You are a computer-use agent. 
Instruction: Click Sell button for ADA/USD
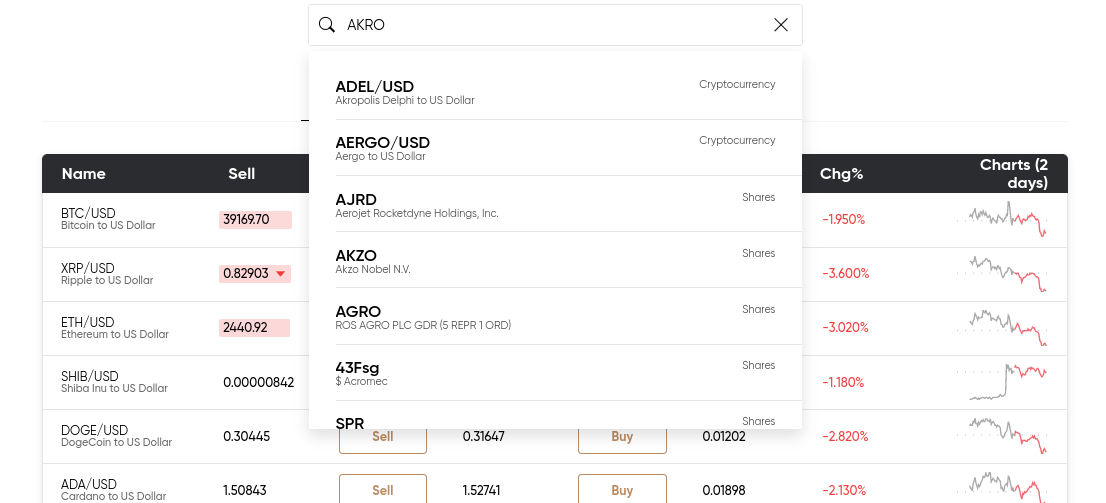(382, 489)
